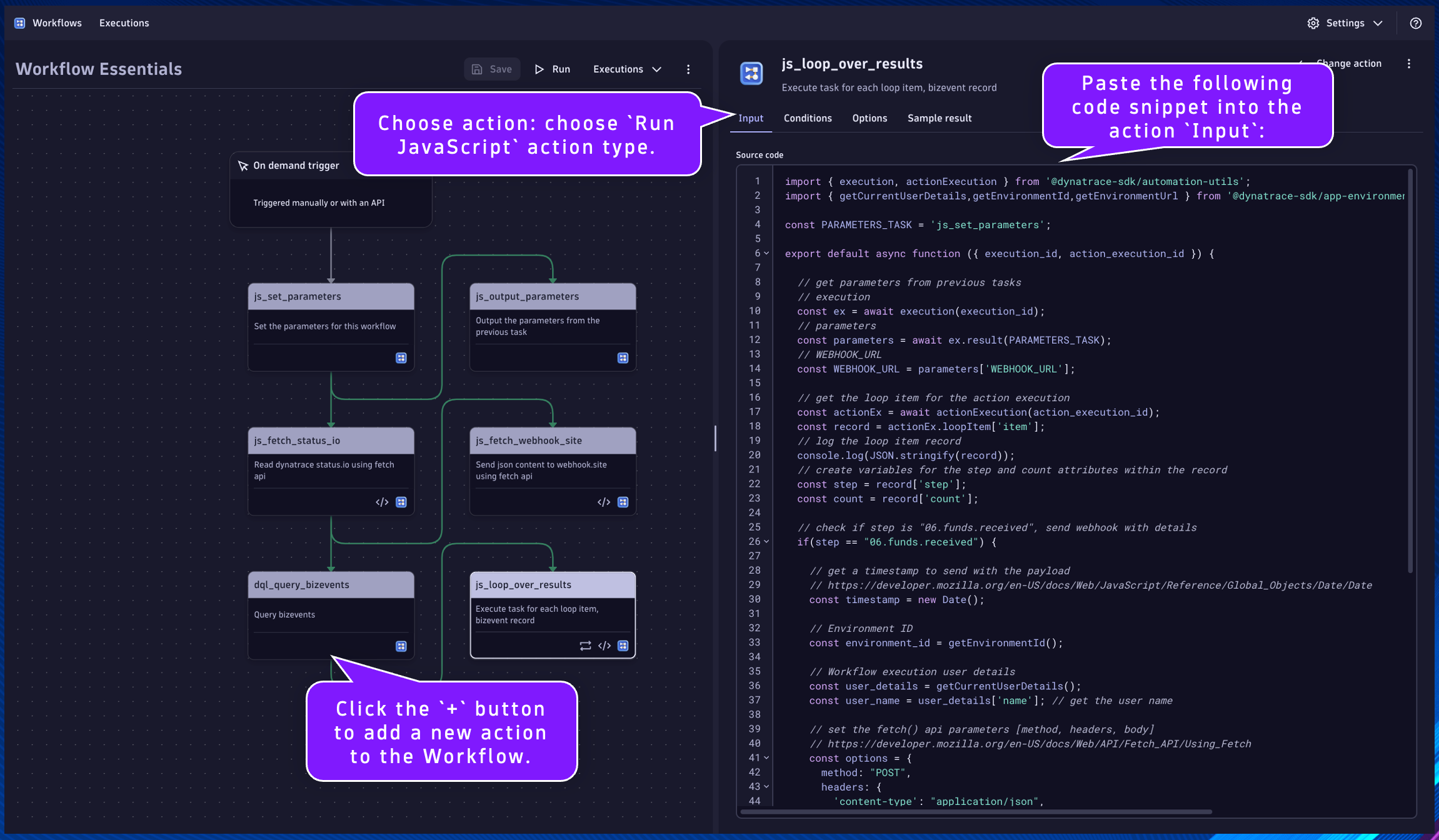
Task: Click the code icon on js_fetch_status_io node
Action: click(382, 502)
